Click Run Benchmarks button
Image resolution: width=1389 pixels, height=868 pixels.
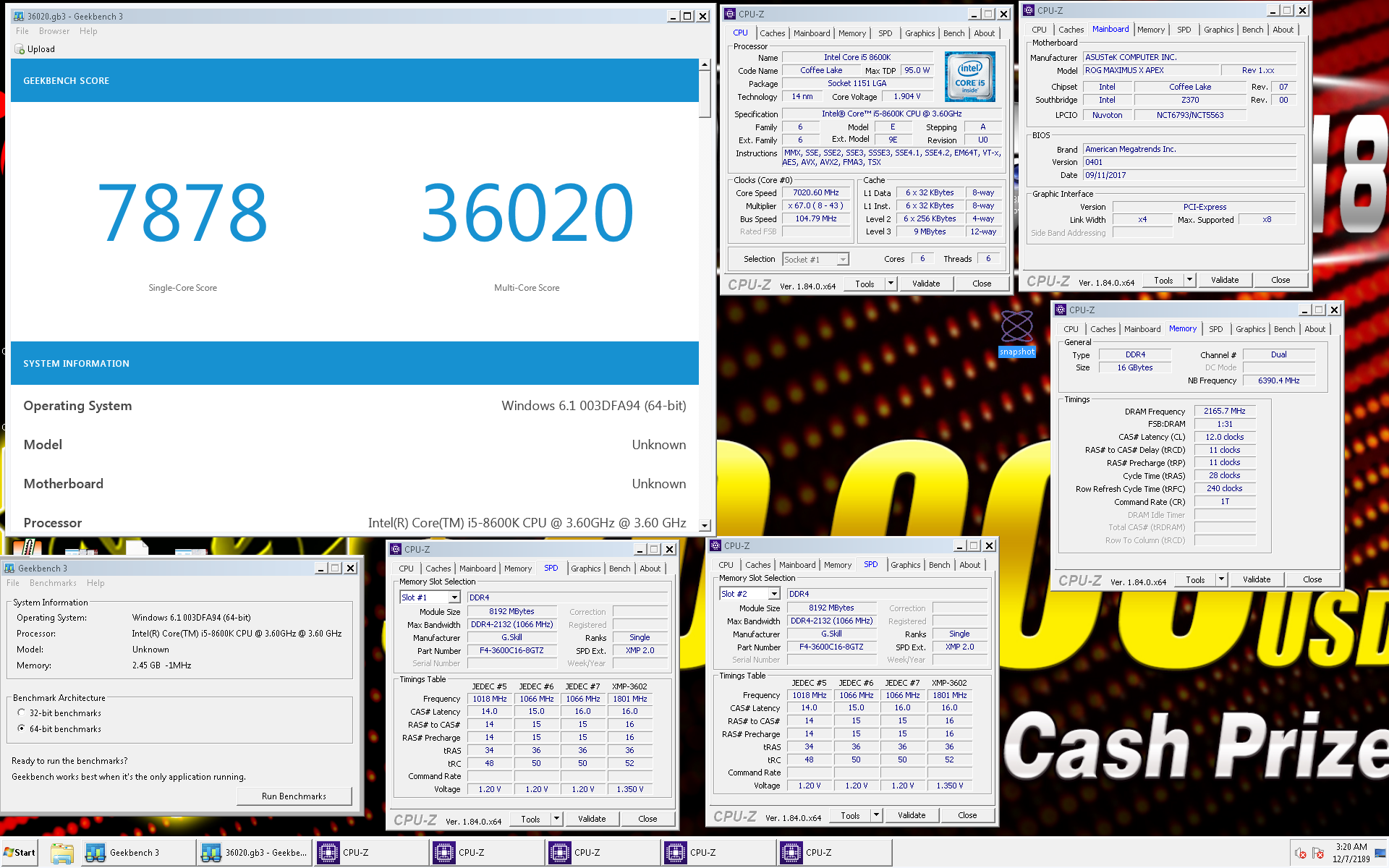pyautogui.click(x=294, y=796)
